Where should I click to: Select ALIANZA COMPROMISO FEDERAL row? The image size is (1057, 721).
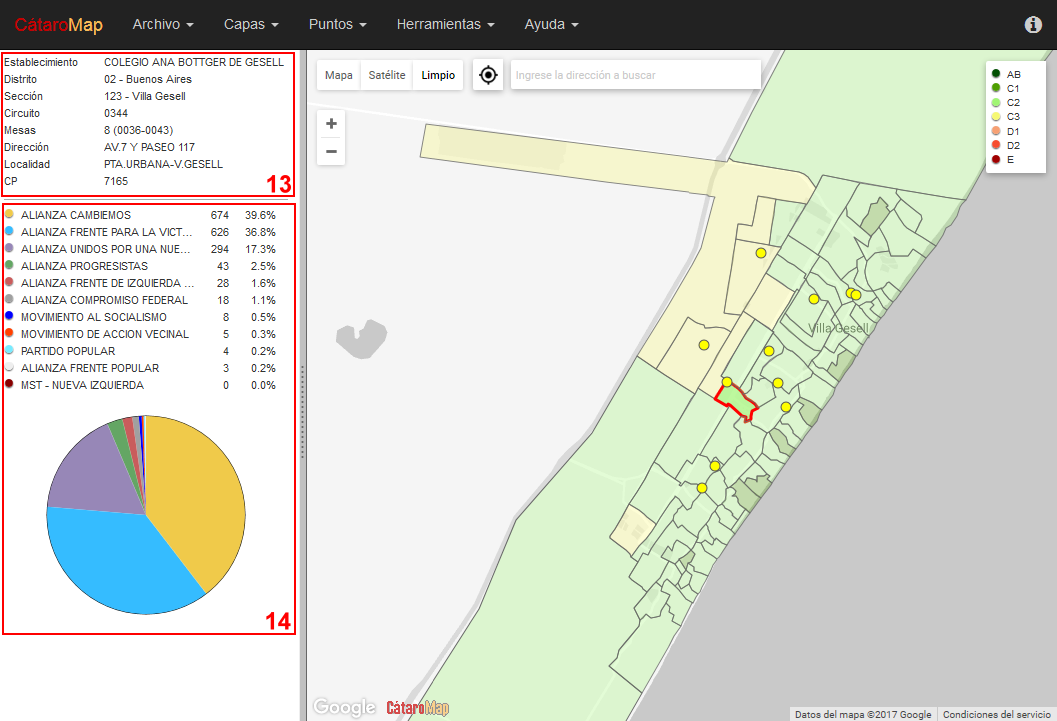click(142, 300)
